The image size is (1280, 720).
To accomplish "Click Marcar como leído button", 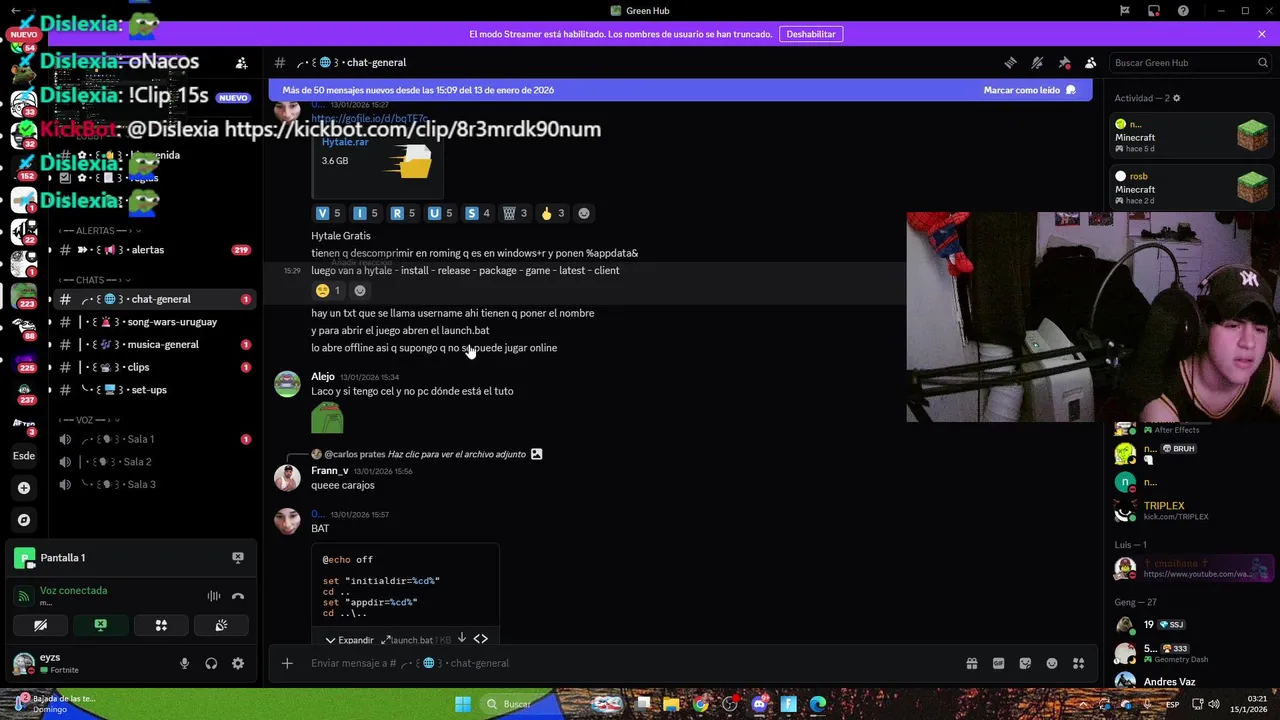I will pos(1029,90).
